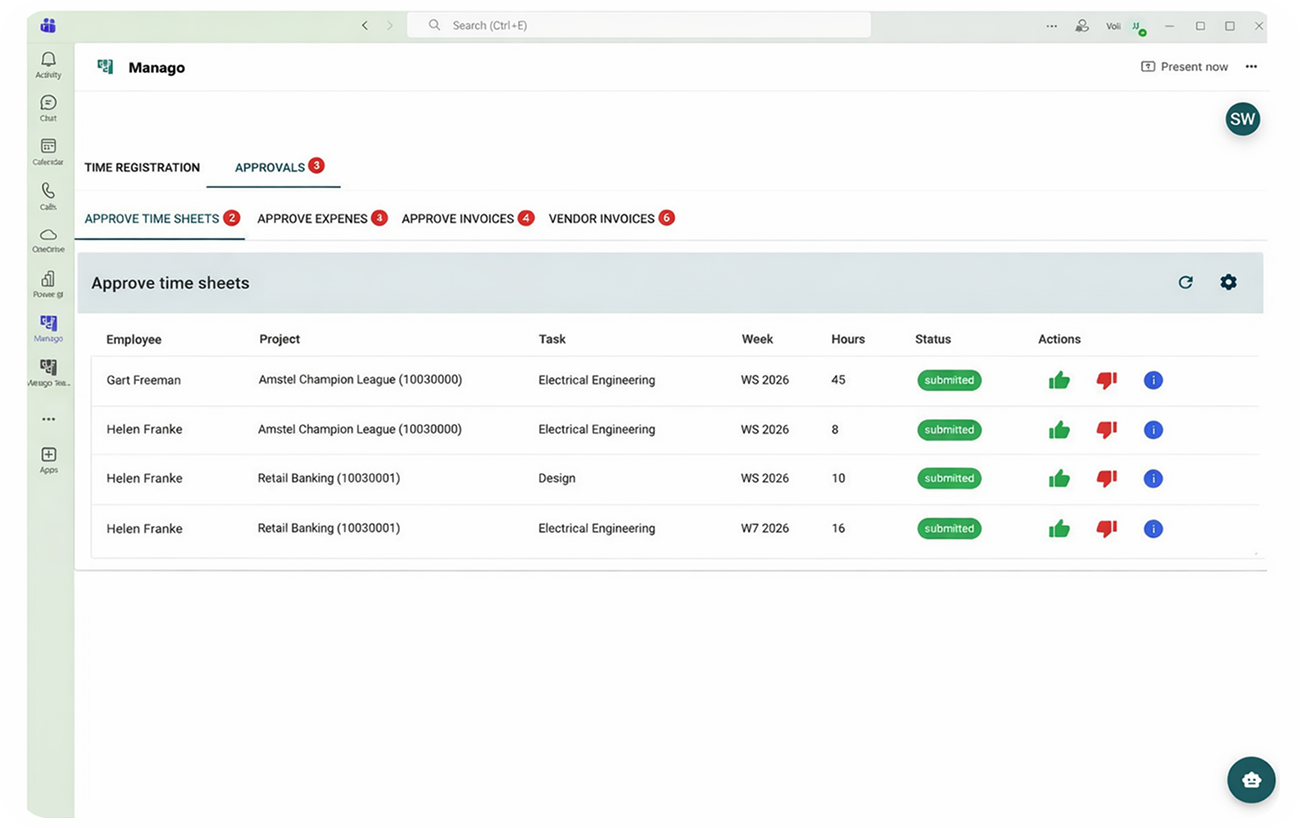
Task: Click the Status column header
Action: click(x=933, y=339)
